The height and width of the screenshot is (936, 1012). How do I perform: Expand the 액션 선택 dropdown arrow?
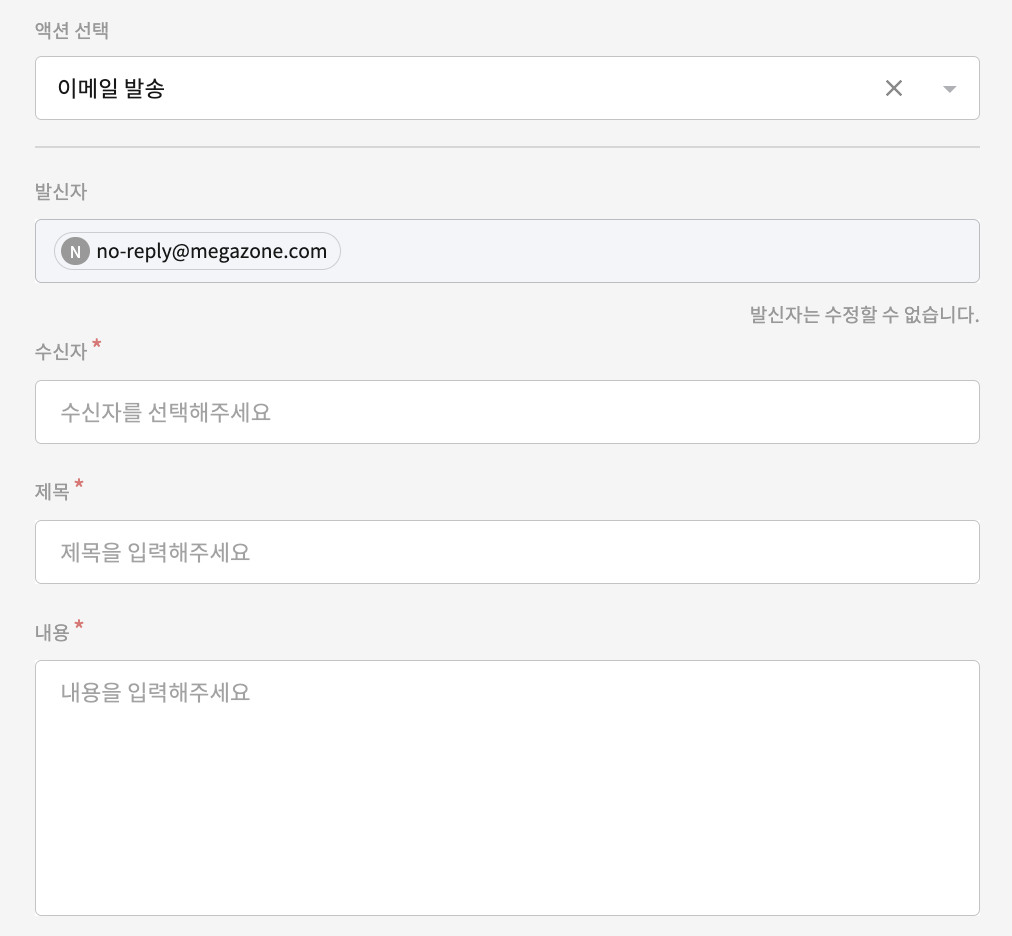[x=949, y=89]
